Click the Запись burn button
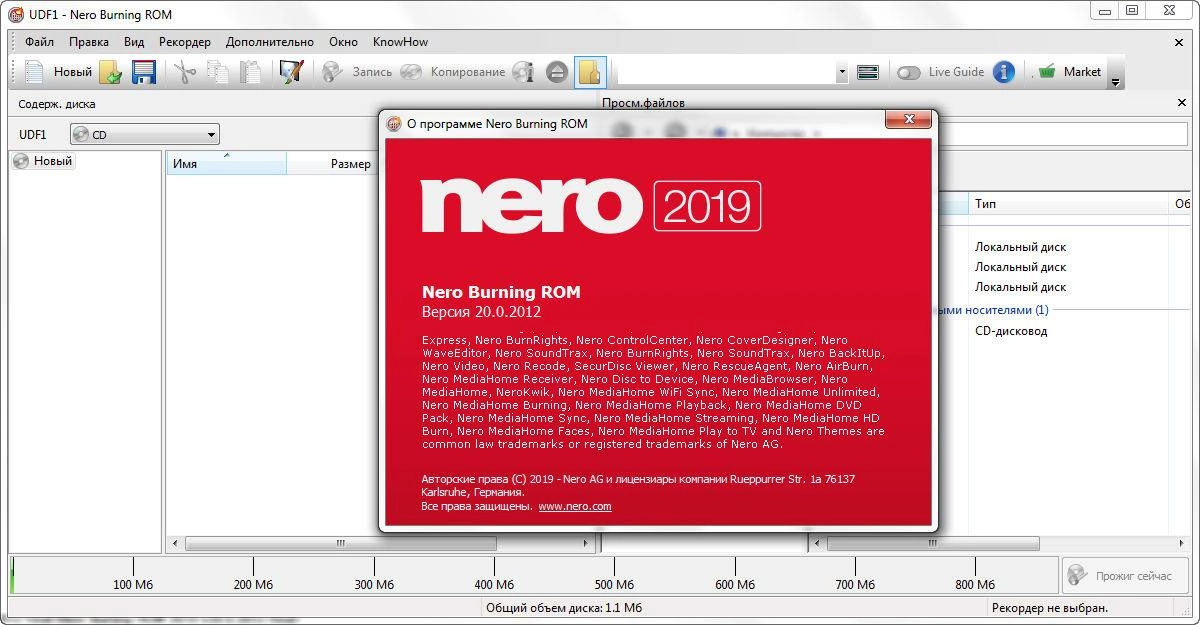Screen dimensions: 1200x625 click(x=357, y=72)
